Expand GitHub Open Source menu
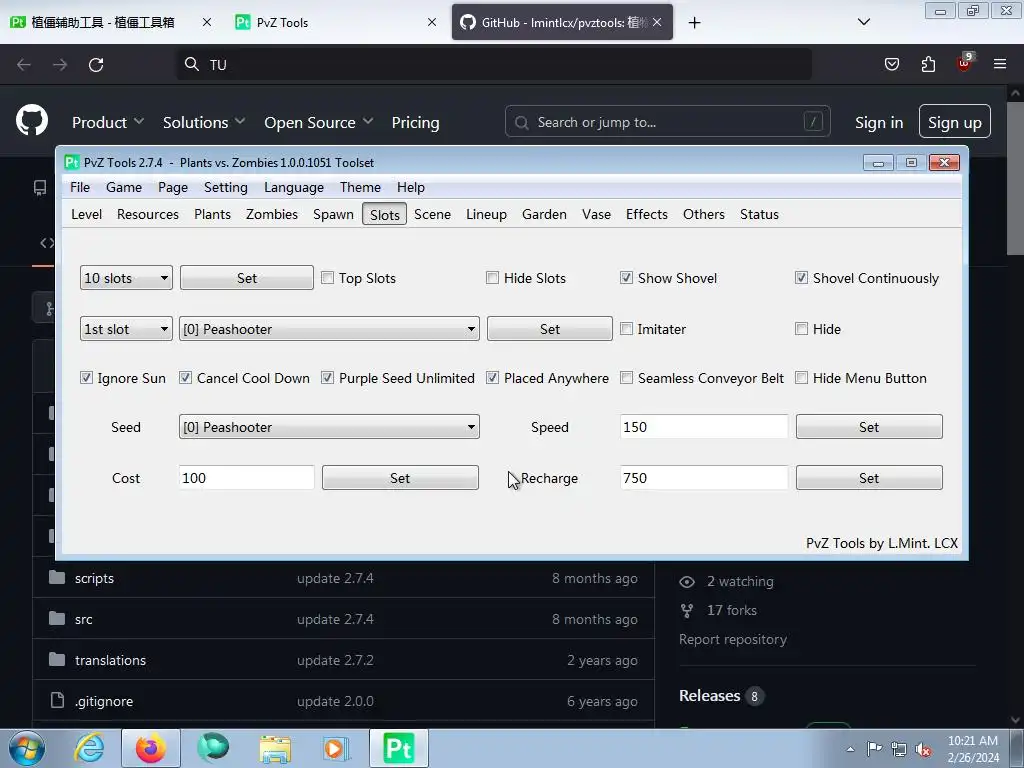Image resolution: width=1024 pixels, height=768 pixels. 319,122
